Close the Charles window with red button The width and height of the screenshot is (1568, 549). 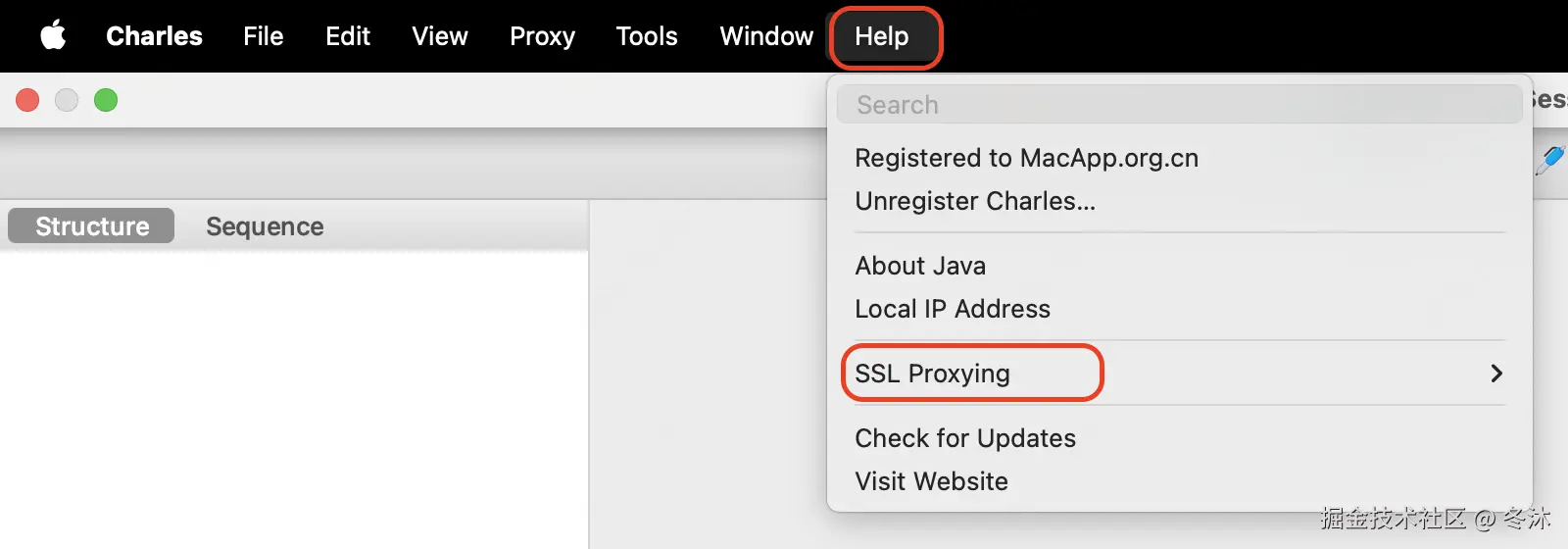pyautogui.click(x=27, y=100)
